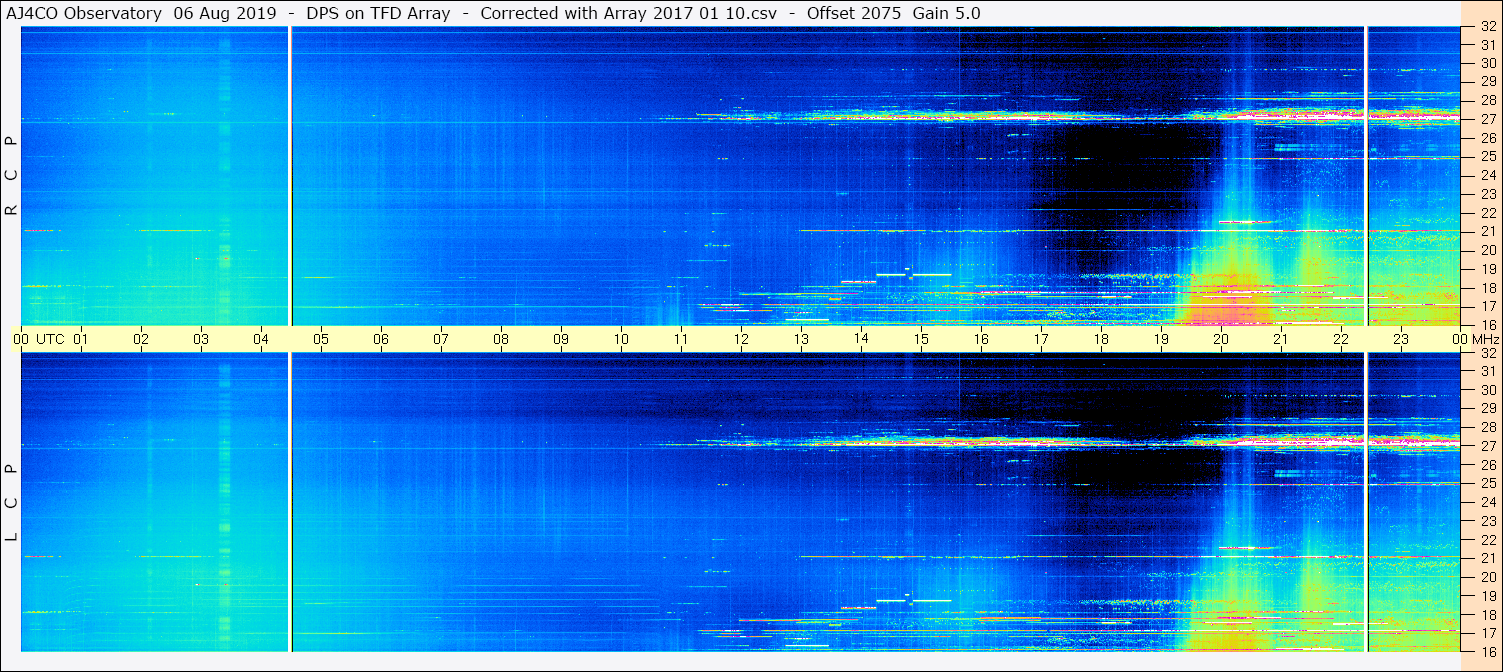Click the 08 hour mark on time axis
This screenshot has width=1503, height=672.
(x=501, y=339)
